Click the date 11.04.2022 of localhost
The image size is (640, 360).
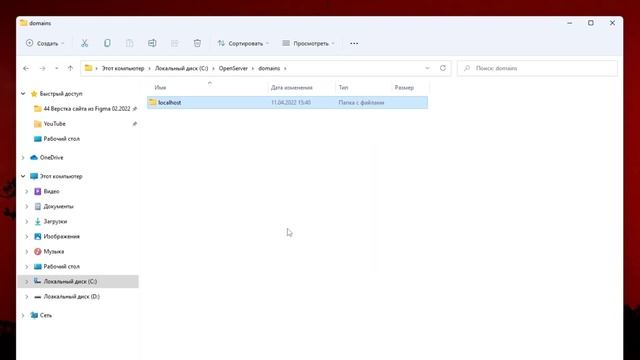(291, 102)
